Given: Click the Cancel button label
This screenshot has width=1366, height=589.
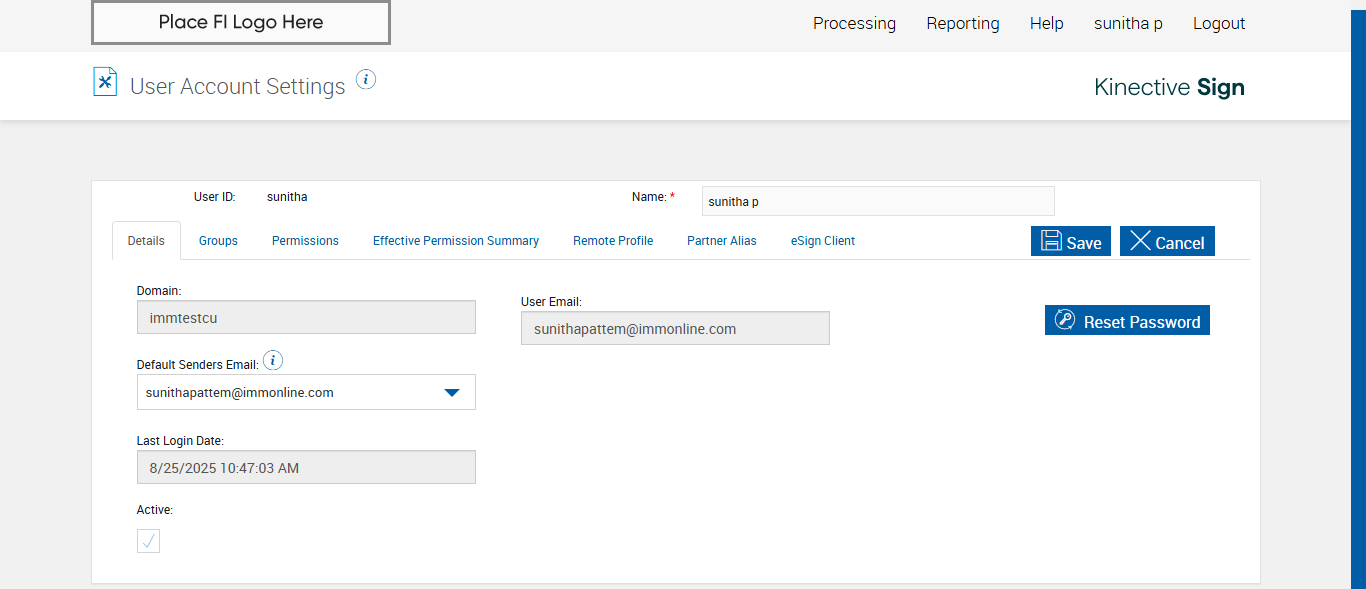Looking at the screenshot, I should click(x=1180, y=243).
